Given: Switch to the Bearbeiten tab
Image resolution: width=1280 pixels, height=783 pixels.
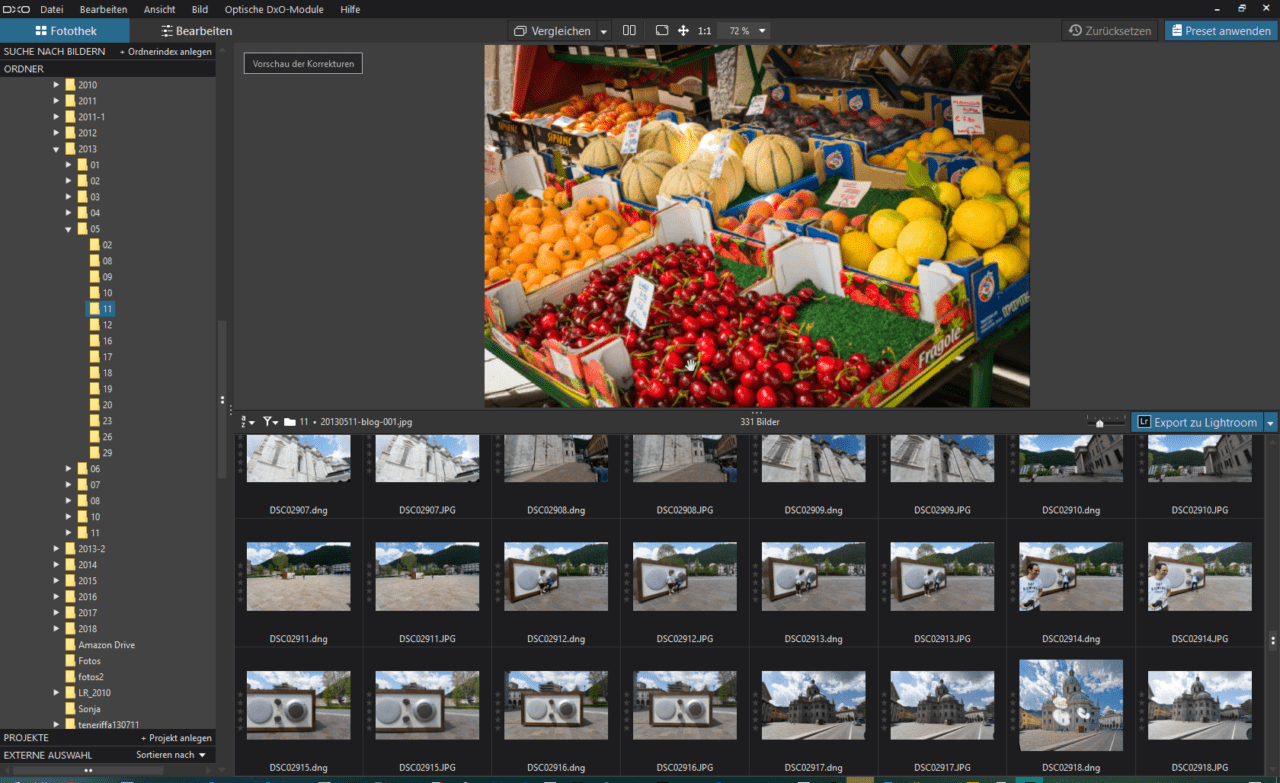Looking at the screenshot, I should pyautogui.click(x=196, y=31).
